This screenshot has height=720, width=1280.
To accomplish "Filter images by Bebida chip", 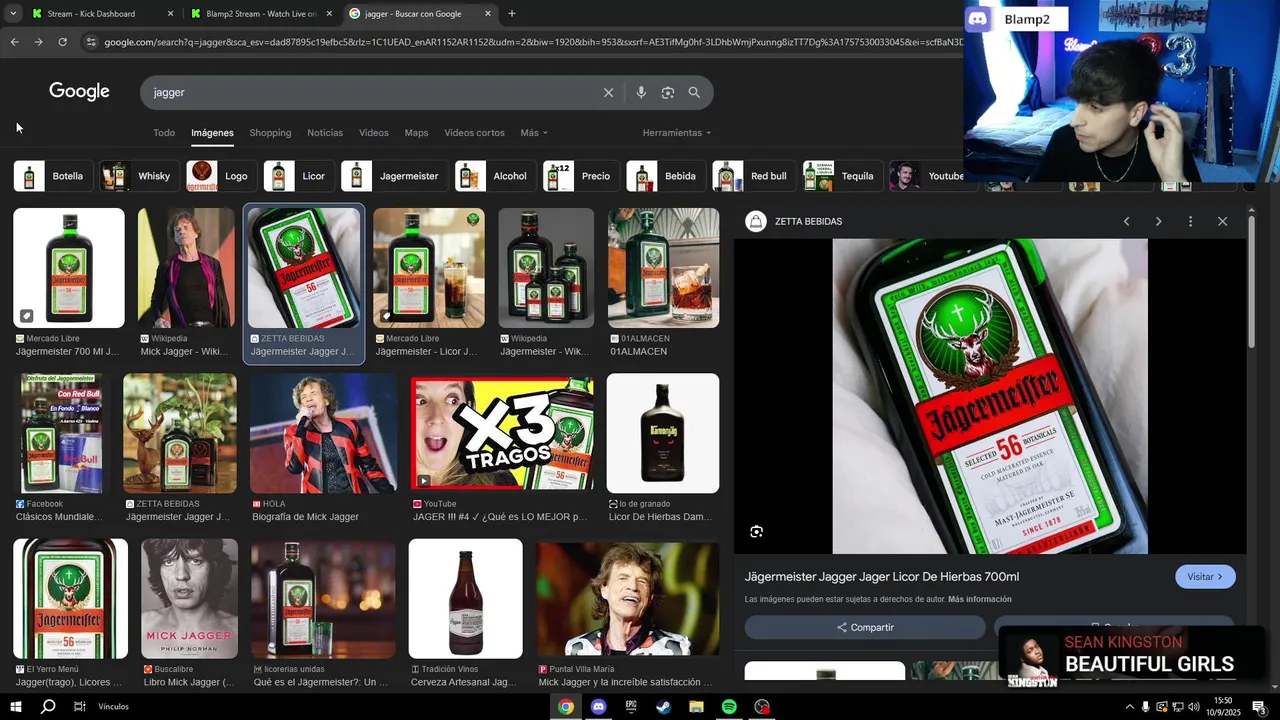I will [x=666, y=176].
